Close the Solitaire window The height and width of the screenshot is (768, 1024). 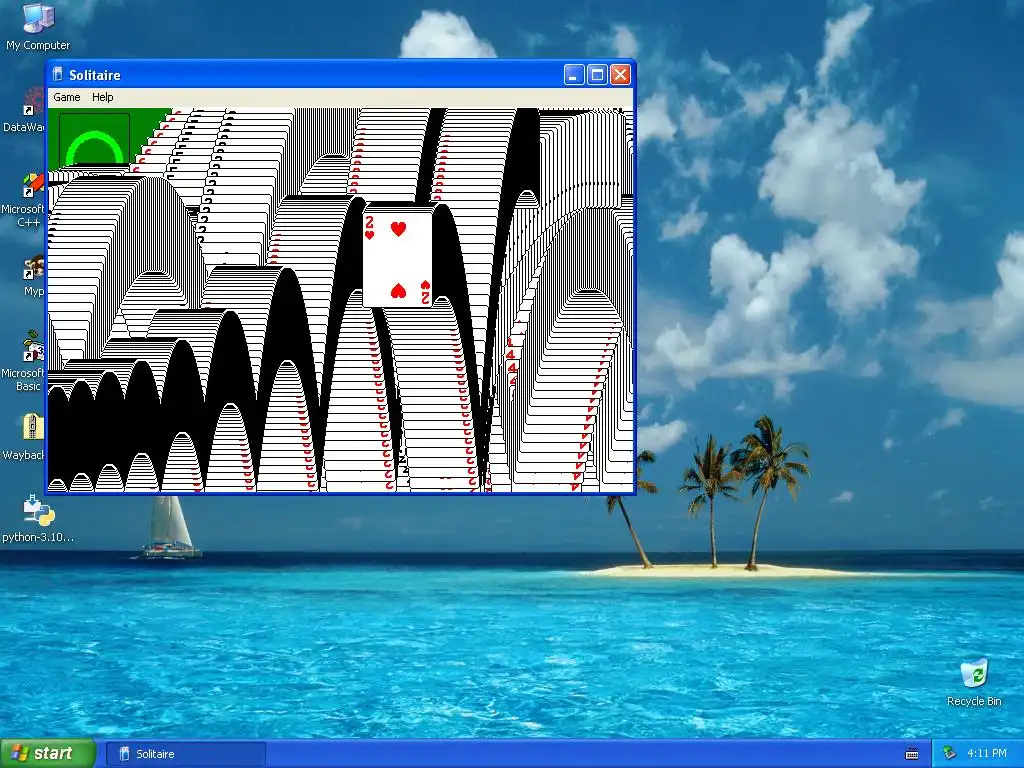pos(620,74)
